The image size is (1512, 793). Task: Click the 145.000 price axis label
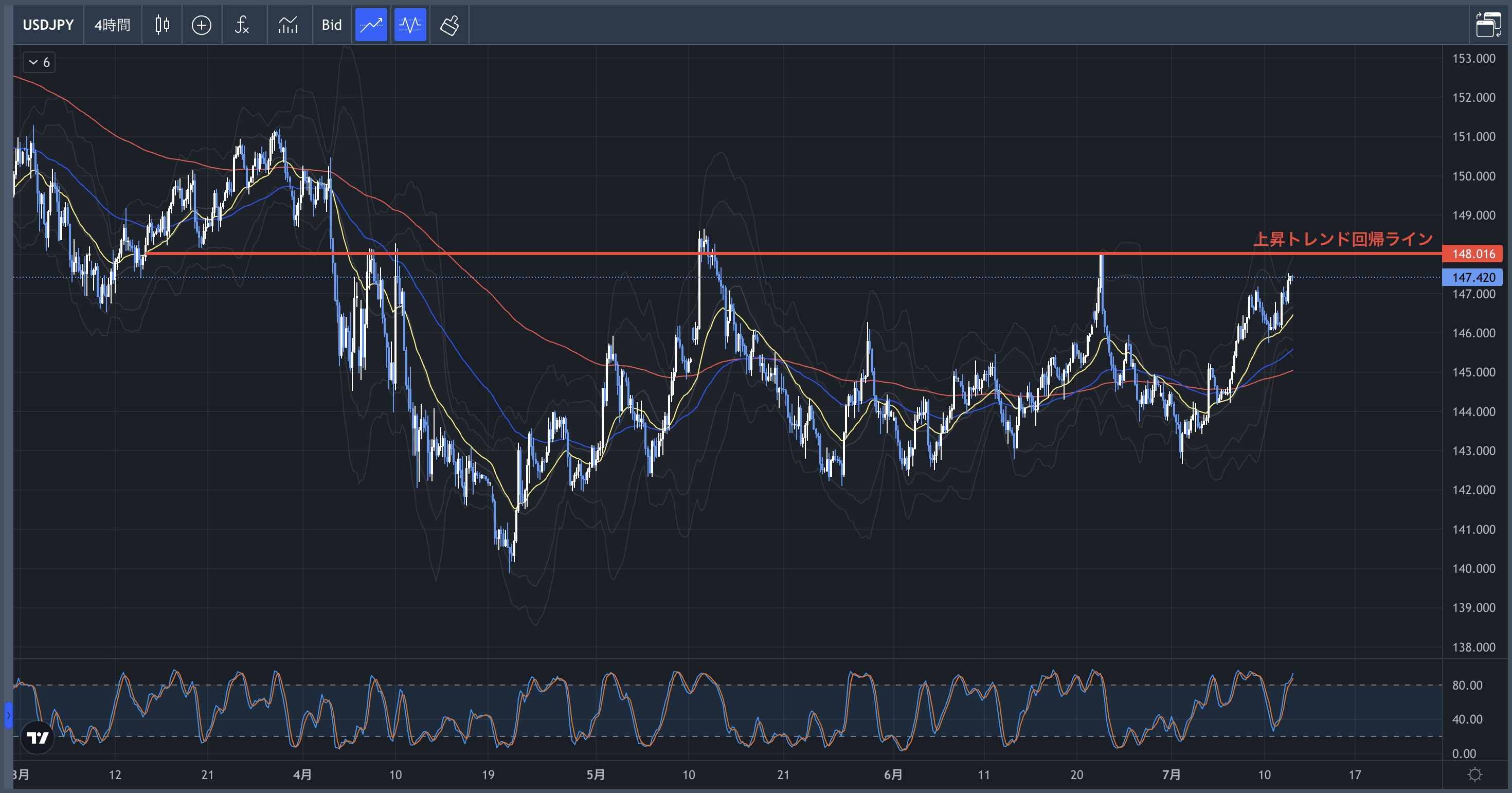pyautogui.click(x=1473, y=372)
